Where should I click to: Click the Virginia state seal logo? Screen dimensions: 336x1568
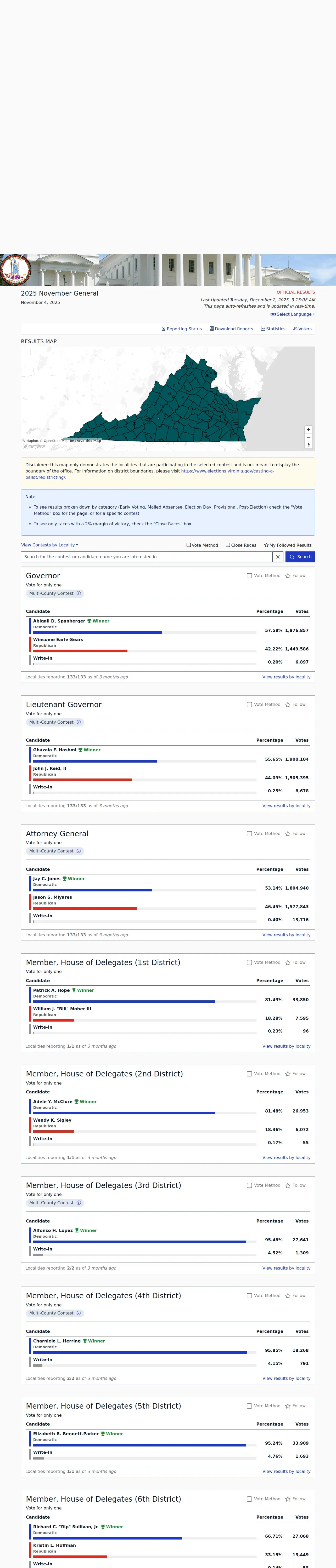15,270
